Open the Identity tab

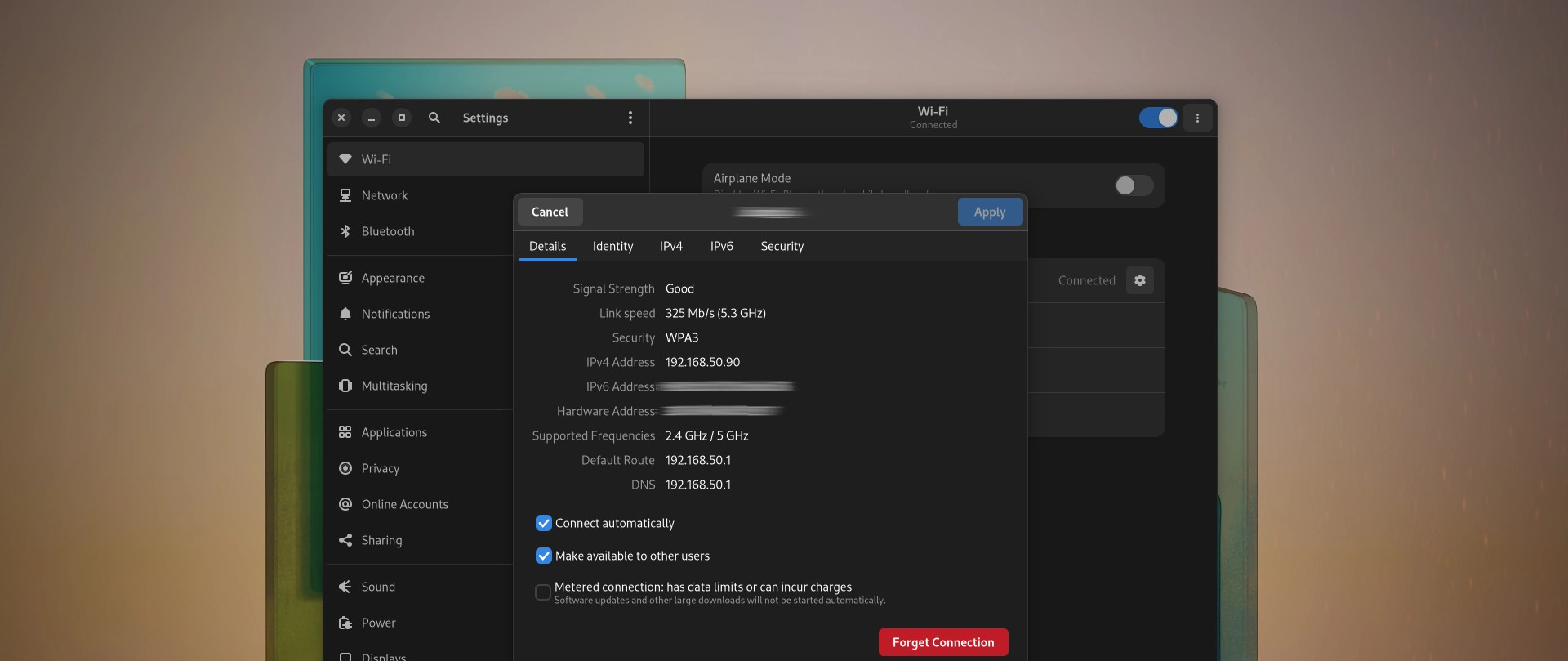click(612, 246)
